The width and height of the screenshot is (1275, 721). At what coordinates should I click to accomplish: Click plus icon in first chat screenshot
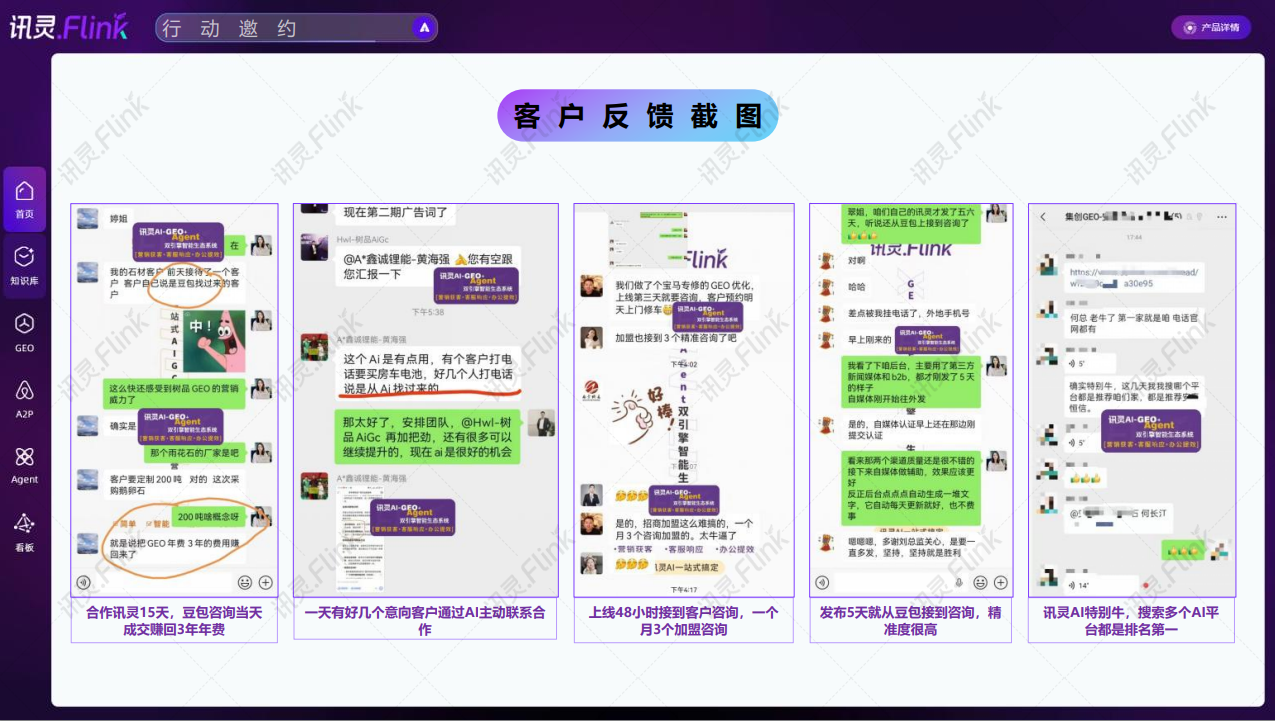[x=266, y=582]
